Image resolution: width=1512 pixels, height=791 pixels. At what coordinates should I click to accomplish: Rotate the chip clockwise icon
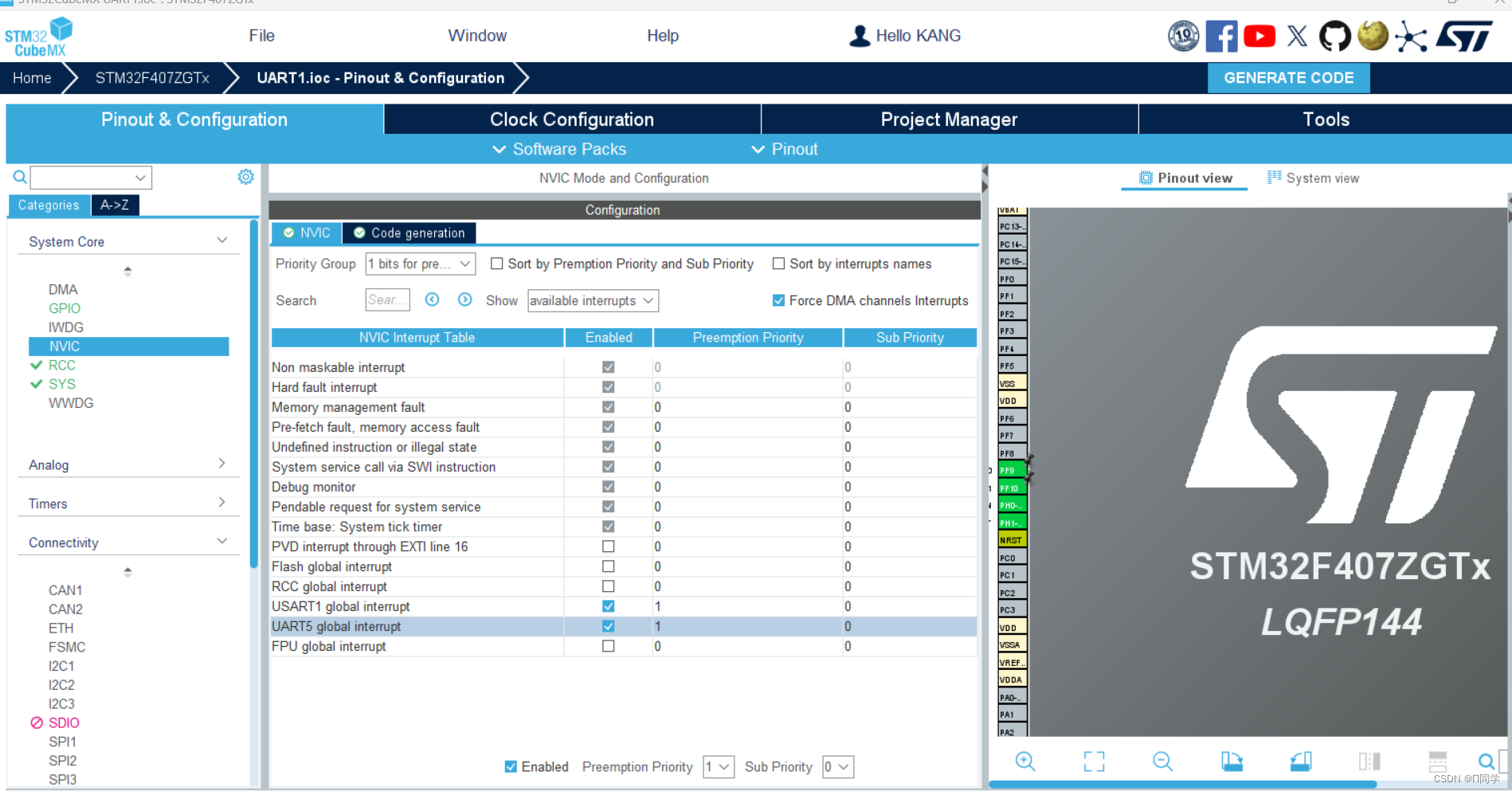click(1232, 762)
